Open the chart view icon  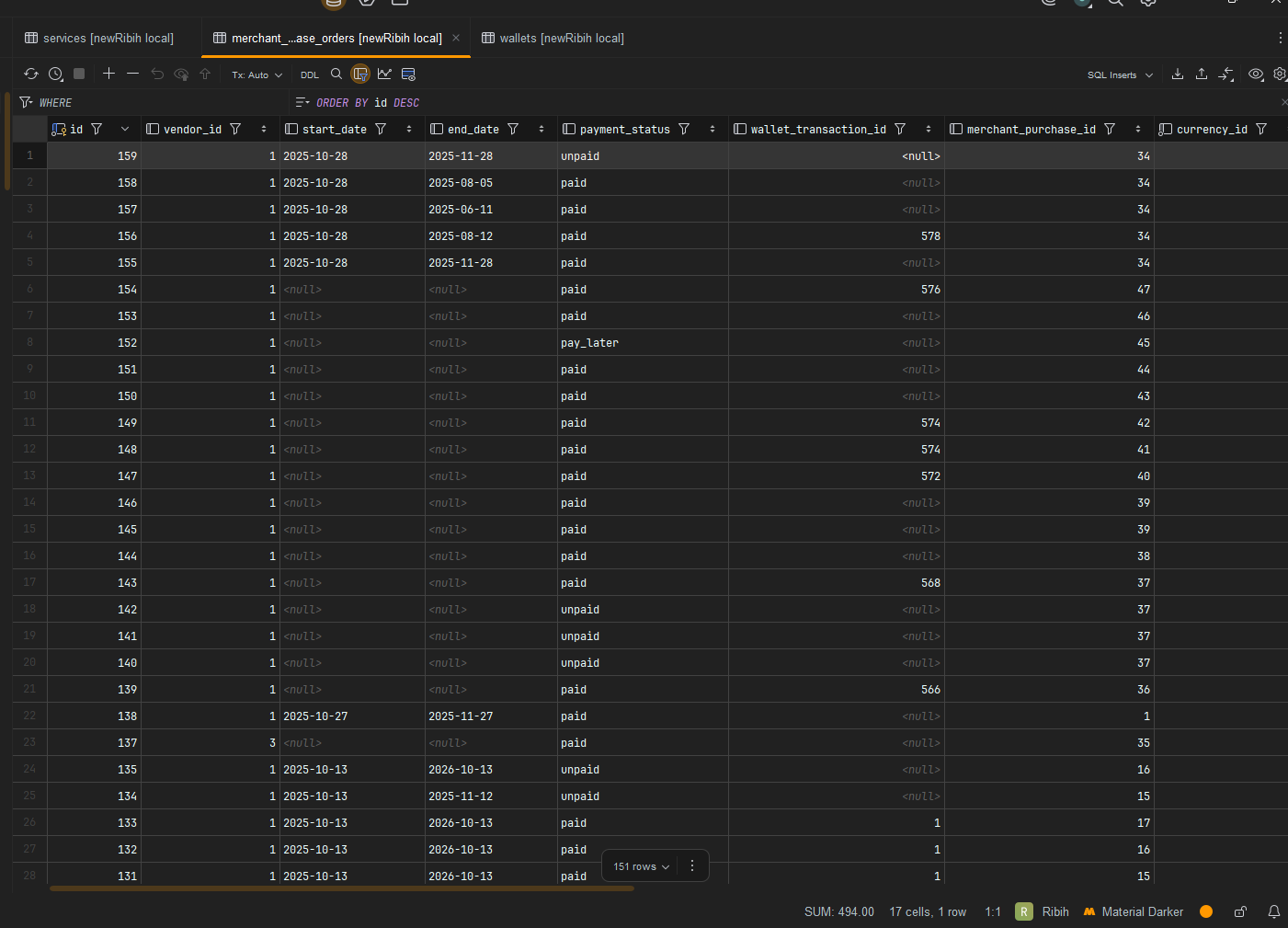384,74
